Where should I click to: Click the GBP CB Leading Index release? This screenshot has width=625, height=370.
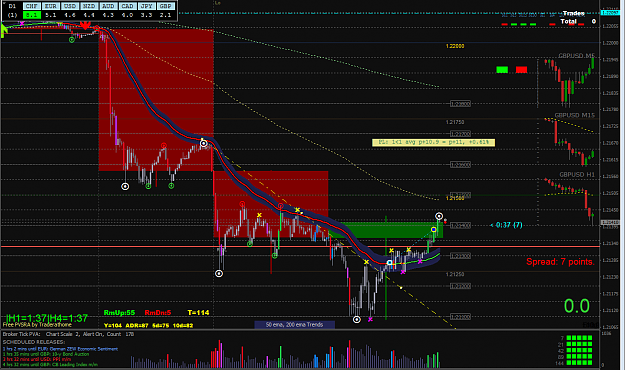coord(50,364)
